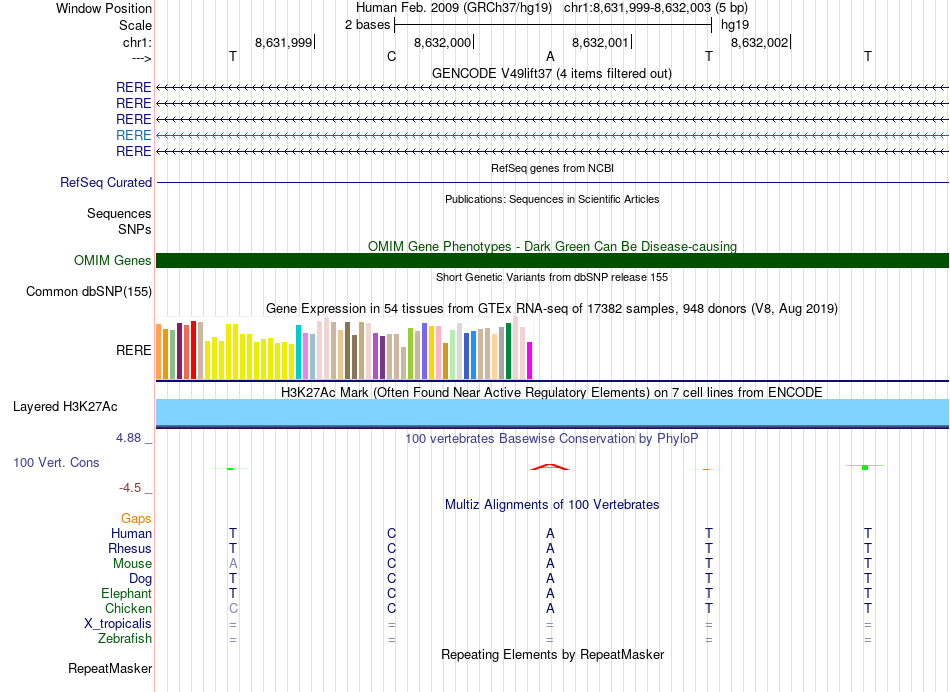Click the bright red GTEx expression bar
The height and width of the screenshot is (692, 950).
click(x=193, y=350)
